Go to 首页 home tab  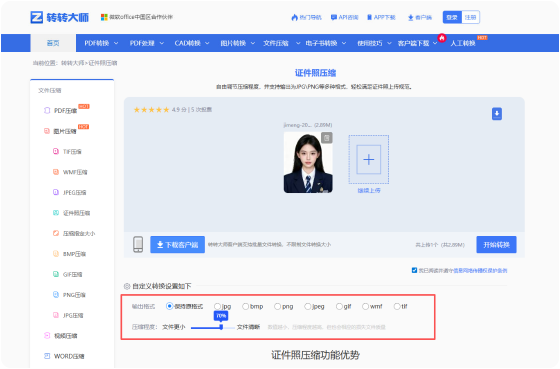pyautogui.click(x=53, y=43)
